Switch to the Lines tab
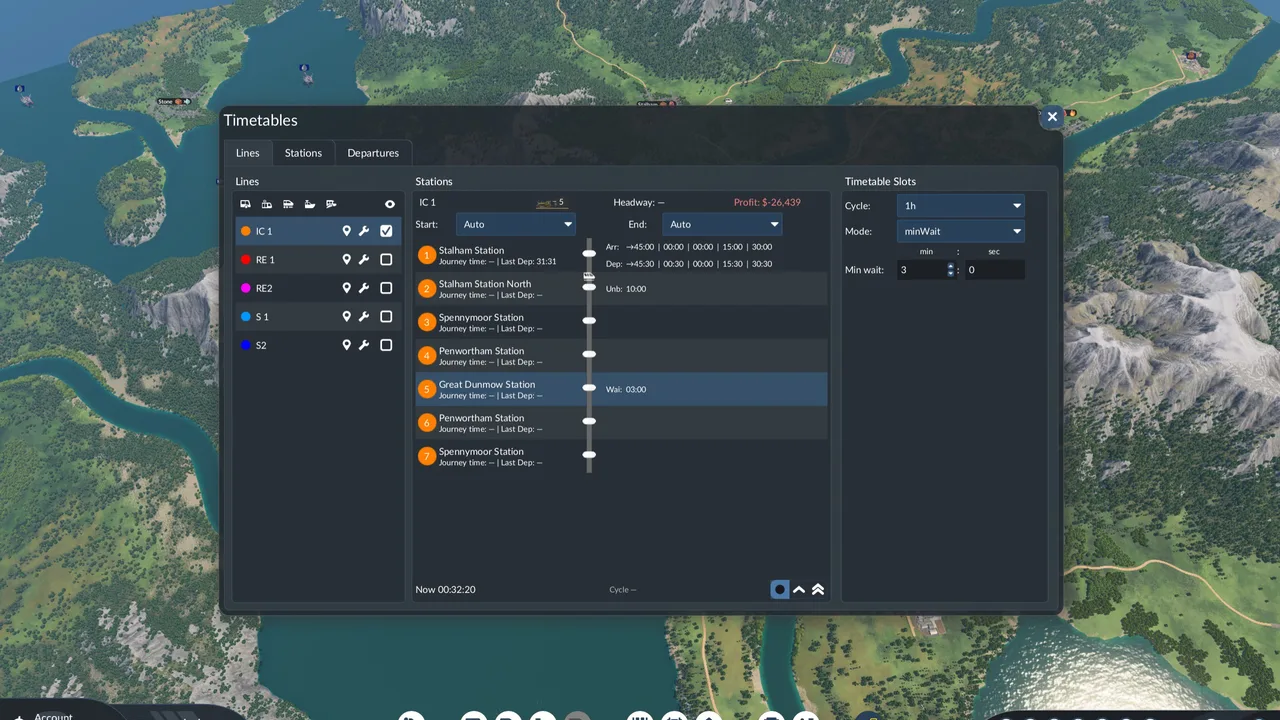Image resolution: width=1280 pixels, height=720 pixels. 248,153
